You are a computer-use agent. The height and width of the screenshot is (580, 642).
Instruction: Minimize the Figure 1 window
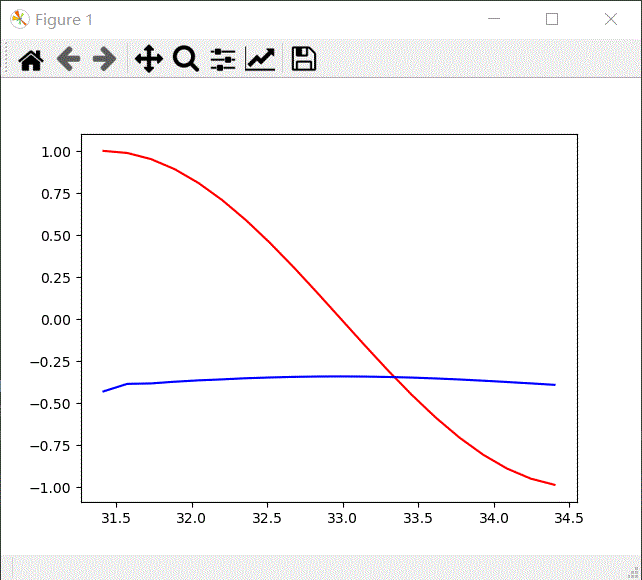(494, 19)
